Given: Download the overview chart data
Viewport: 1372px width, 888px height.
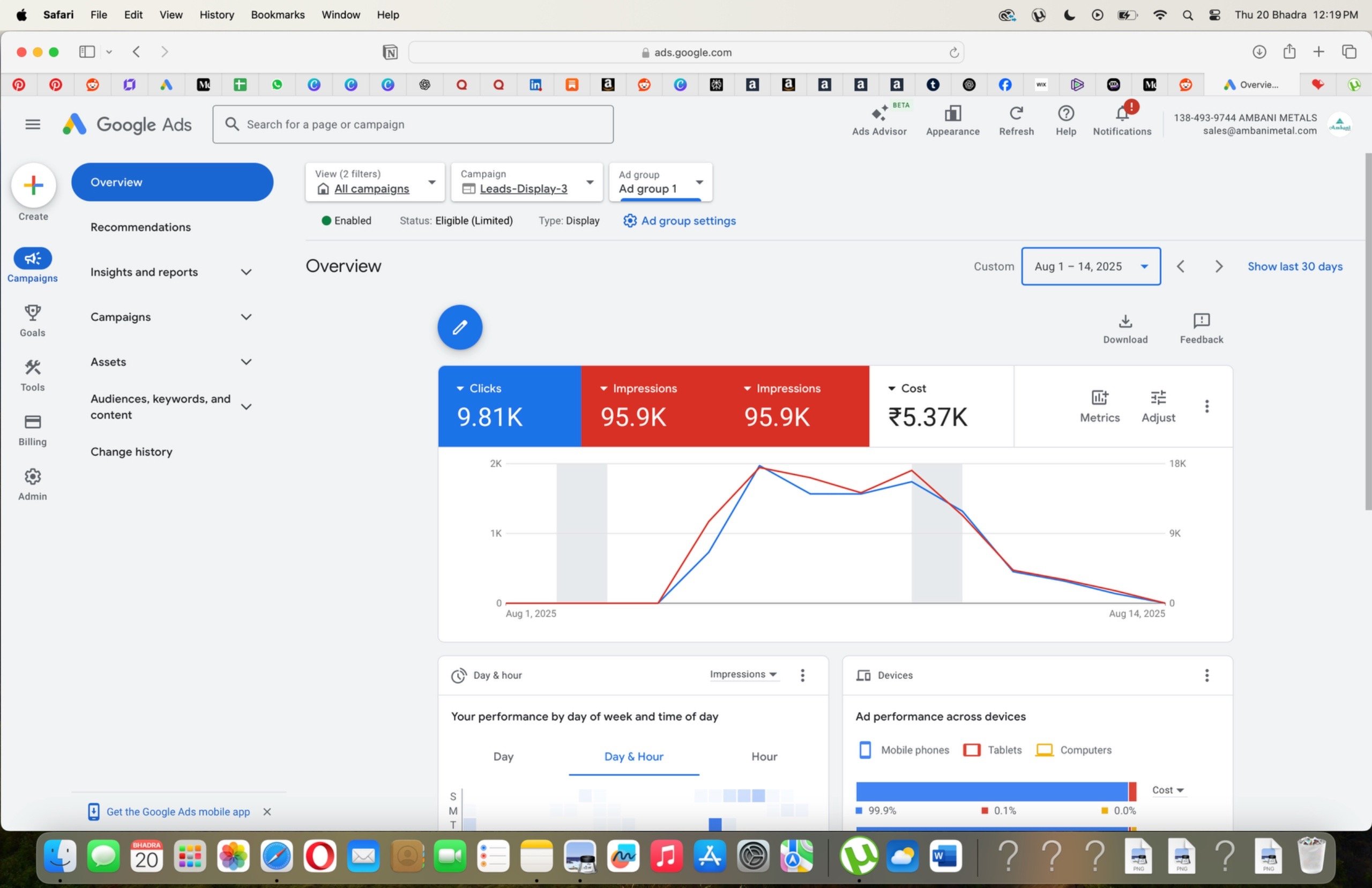Looking at the screenshot, I should (x=1125, y=327).
